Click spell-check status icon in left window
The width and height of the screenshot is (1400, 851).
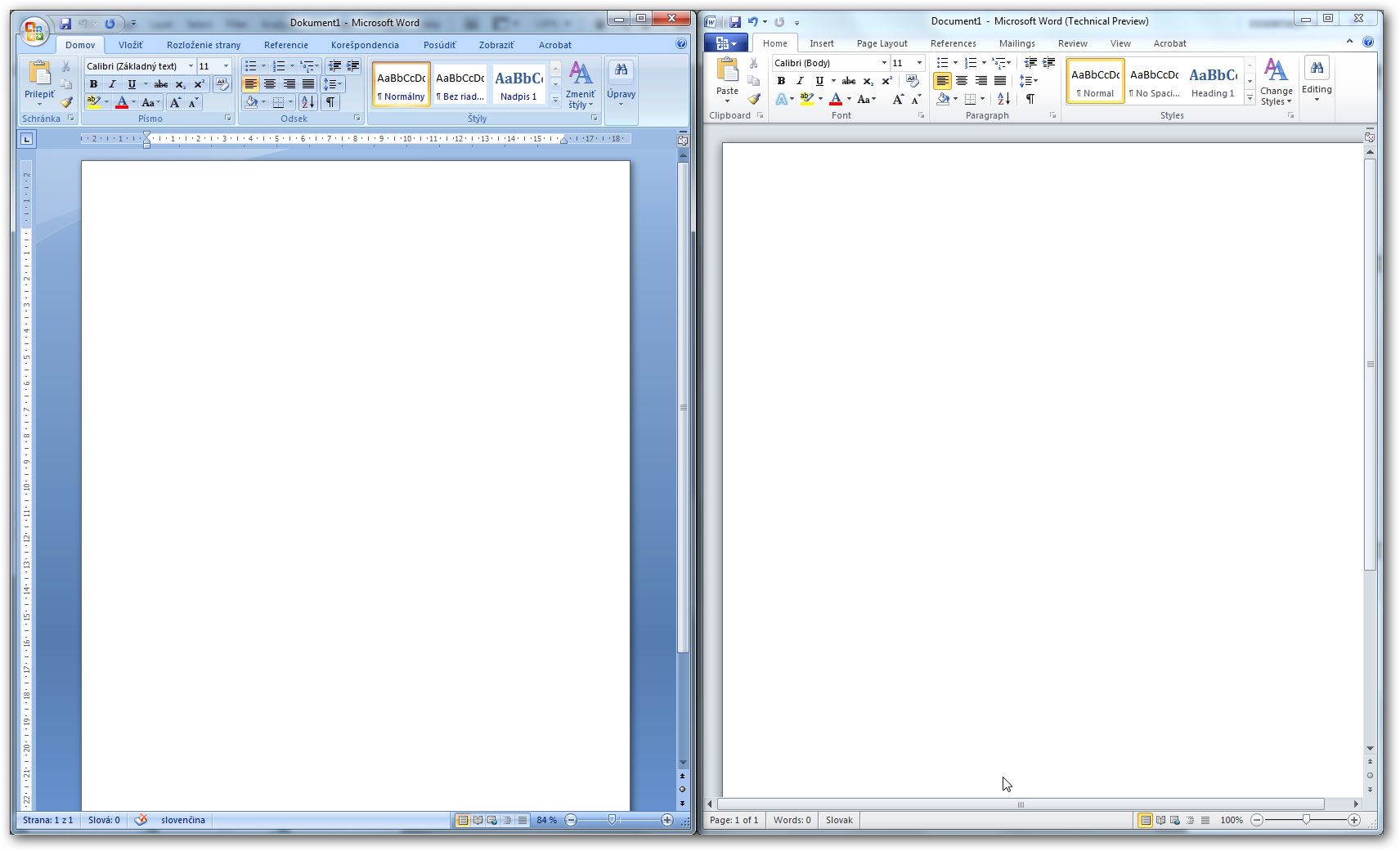[x=141, y=820]
